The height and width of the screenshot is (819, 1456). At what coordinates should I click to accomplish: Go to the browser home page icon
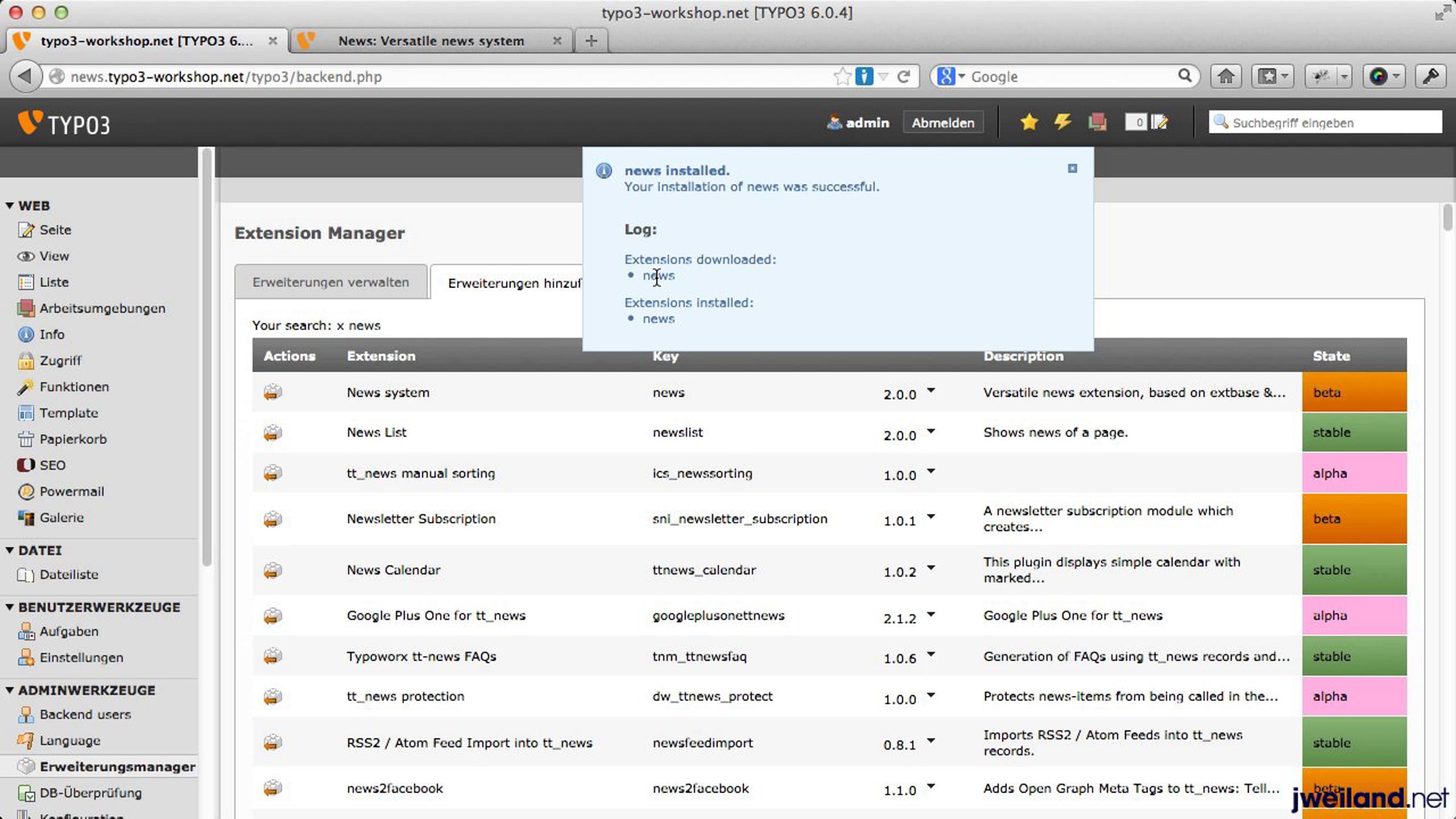tap(1226, 76)
